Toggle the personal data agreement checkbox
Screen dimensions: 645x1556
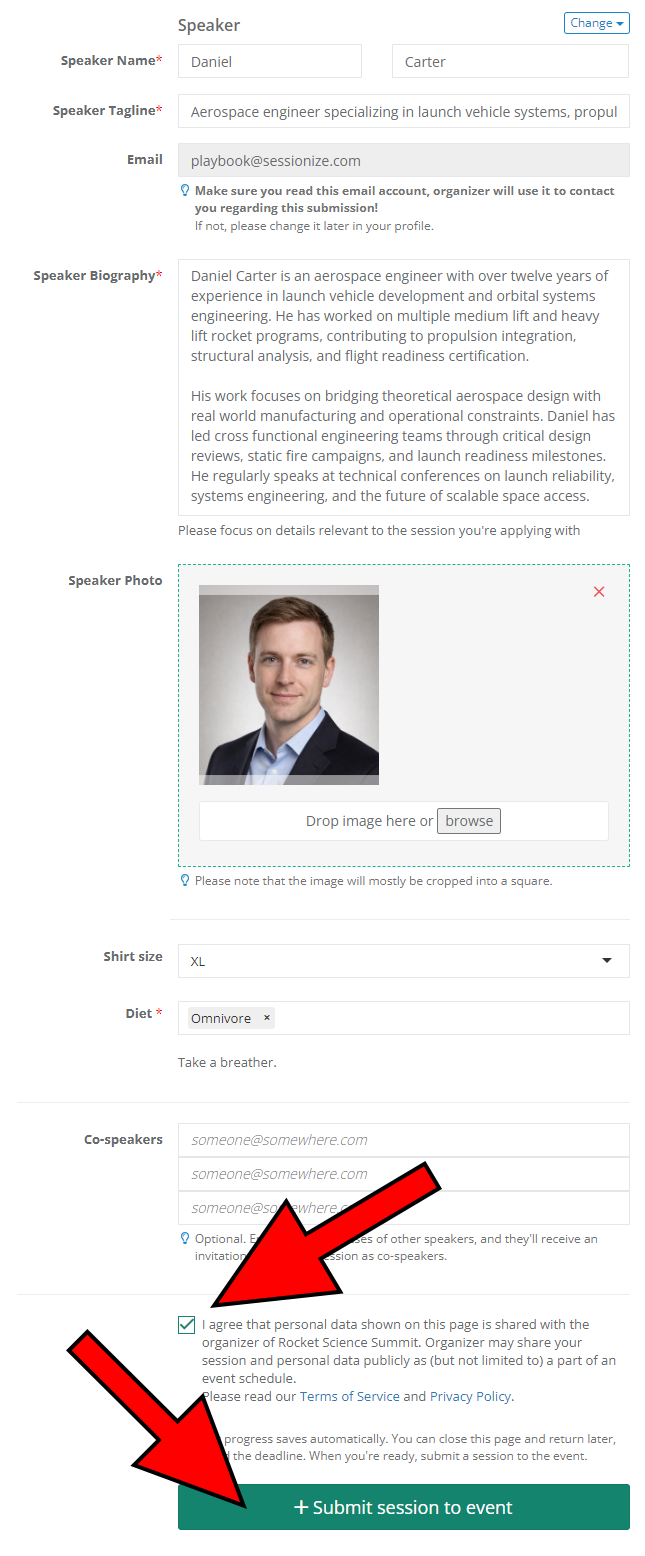187,1325
